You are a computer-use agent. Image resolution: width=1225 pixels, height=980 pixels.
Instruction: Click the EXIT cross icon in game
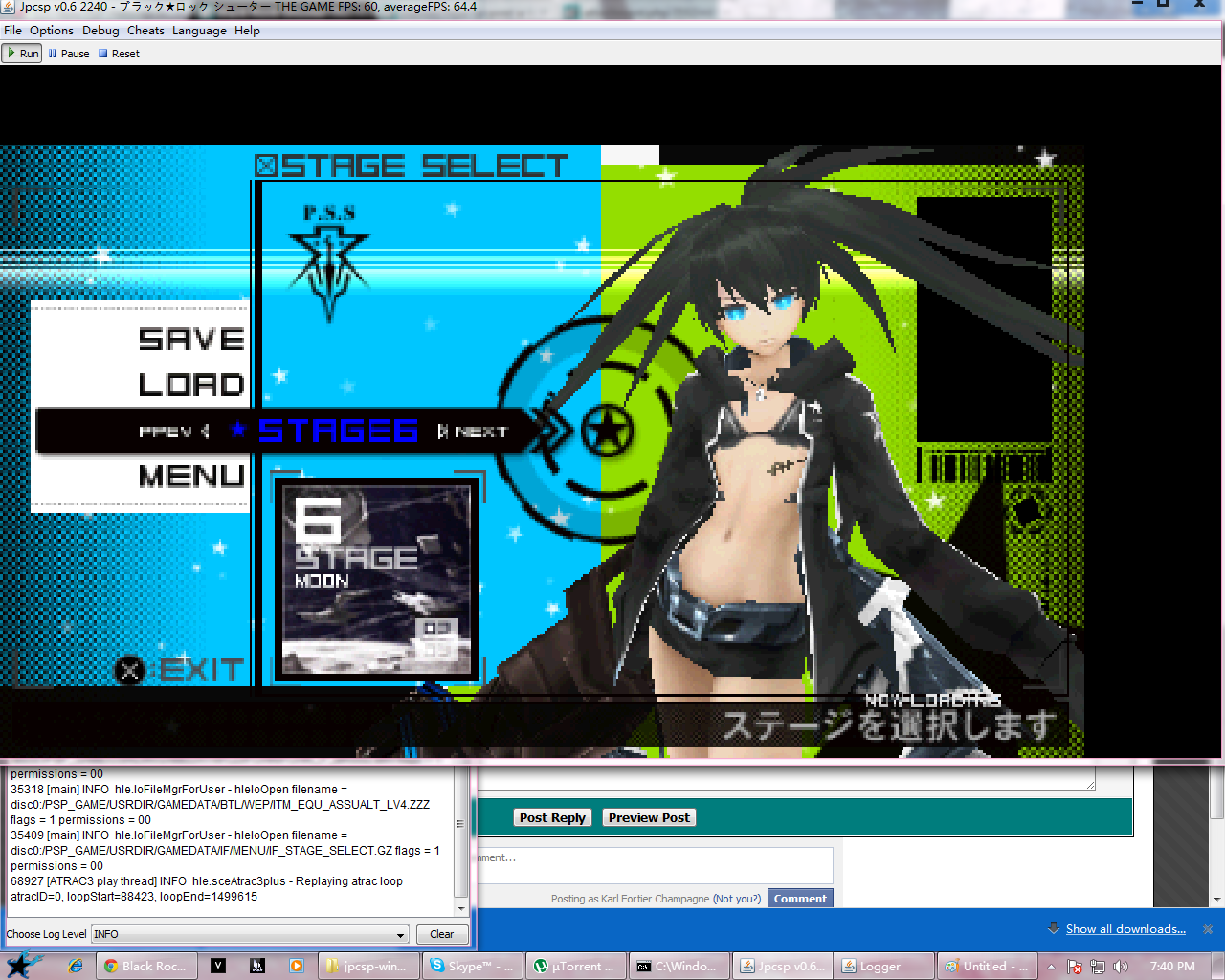[x=129, y=671]
